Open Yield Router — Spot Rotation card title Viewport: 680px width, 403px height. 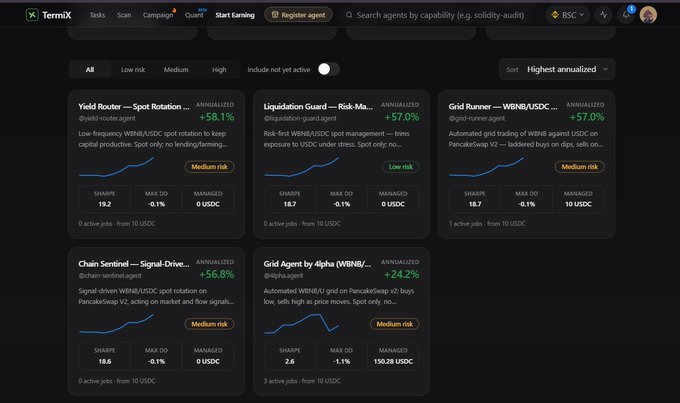pos(134,106)
